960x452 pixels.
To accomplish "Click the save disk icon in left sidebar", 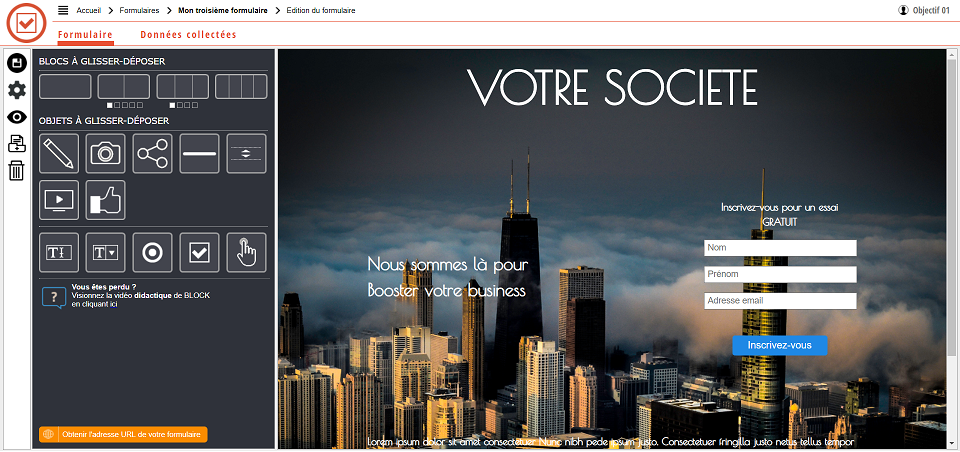I will (16, 63).
